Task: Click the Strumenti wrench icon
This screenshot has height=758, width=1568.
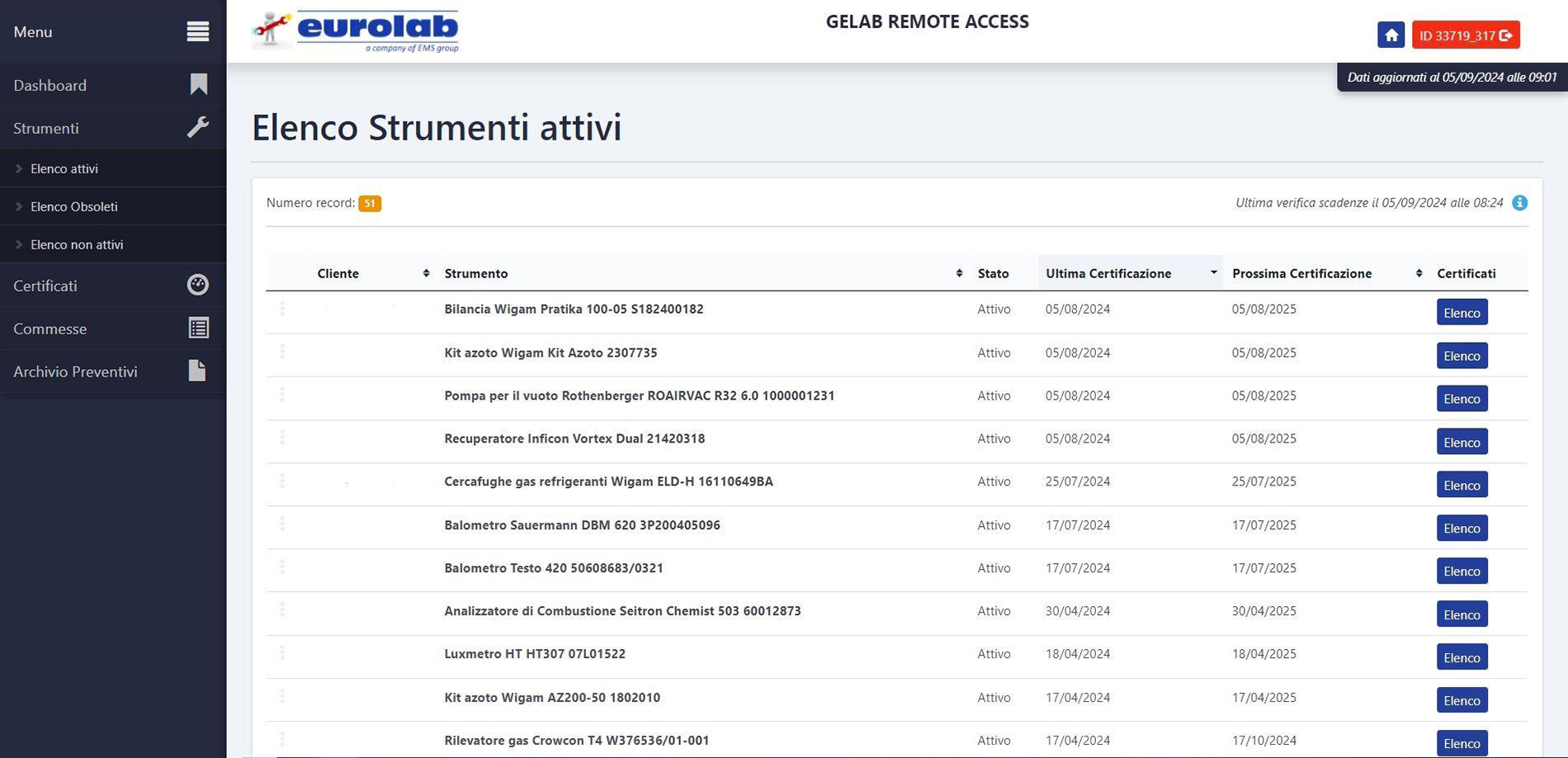Action: (198, 127)
